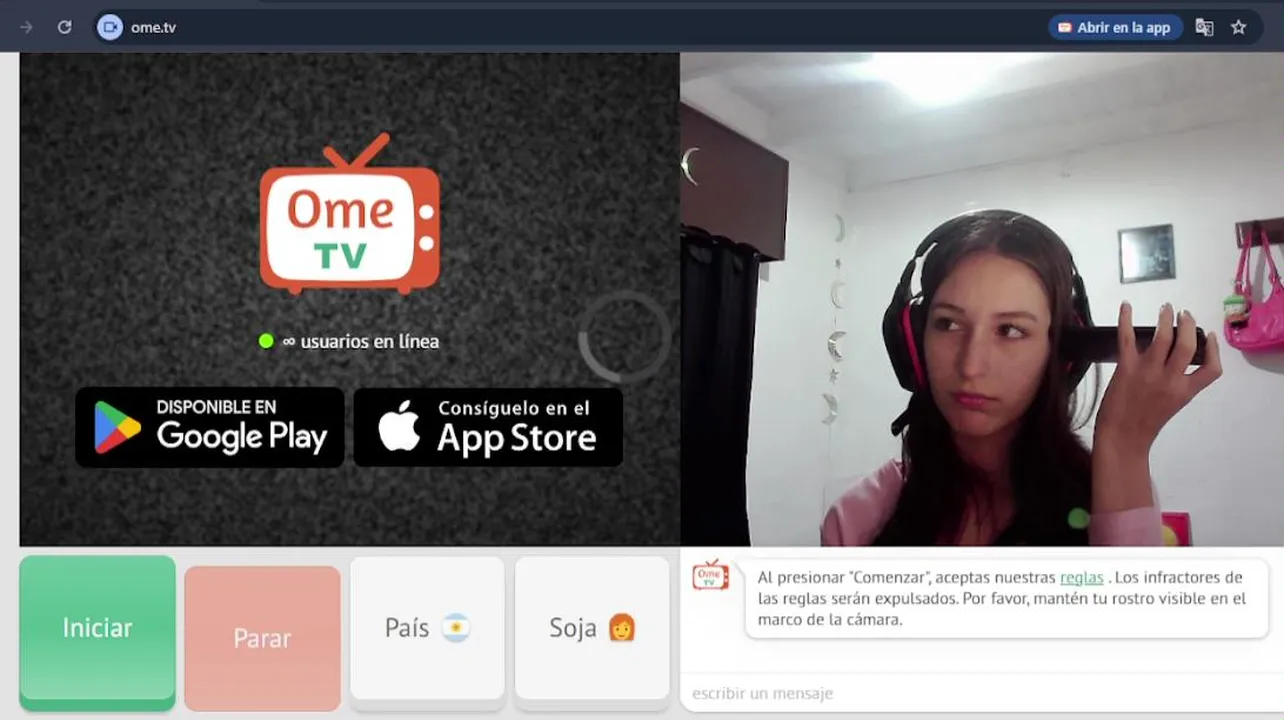Click the browser forward arrow

(x=26, y=27)
